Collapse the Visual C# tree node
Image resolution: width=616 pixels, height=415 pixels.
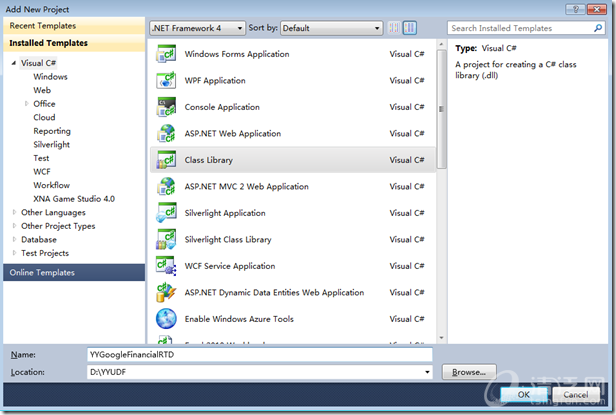point(14,63)
